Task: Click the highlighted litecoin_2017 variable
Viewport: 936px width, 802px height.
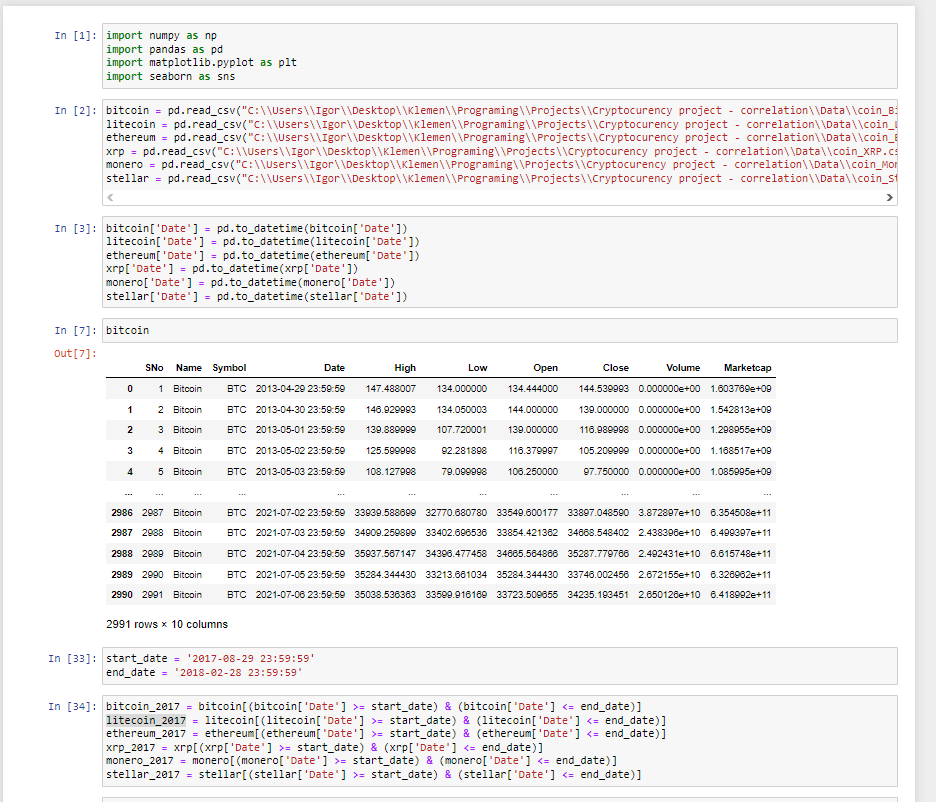Action: [x=146, y=720]
